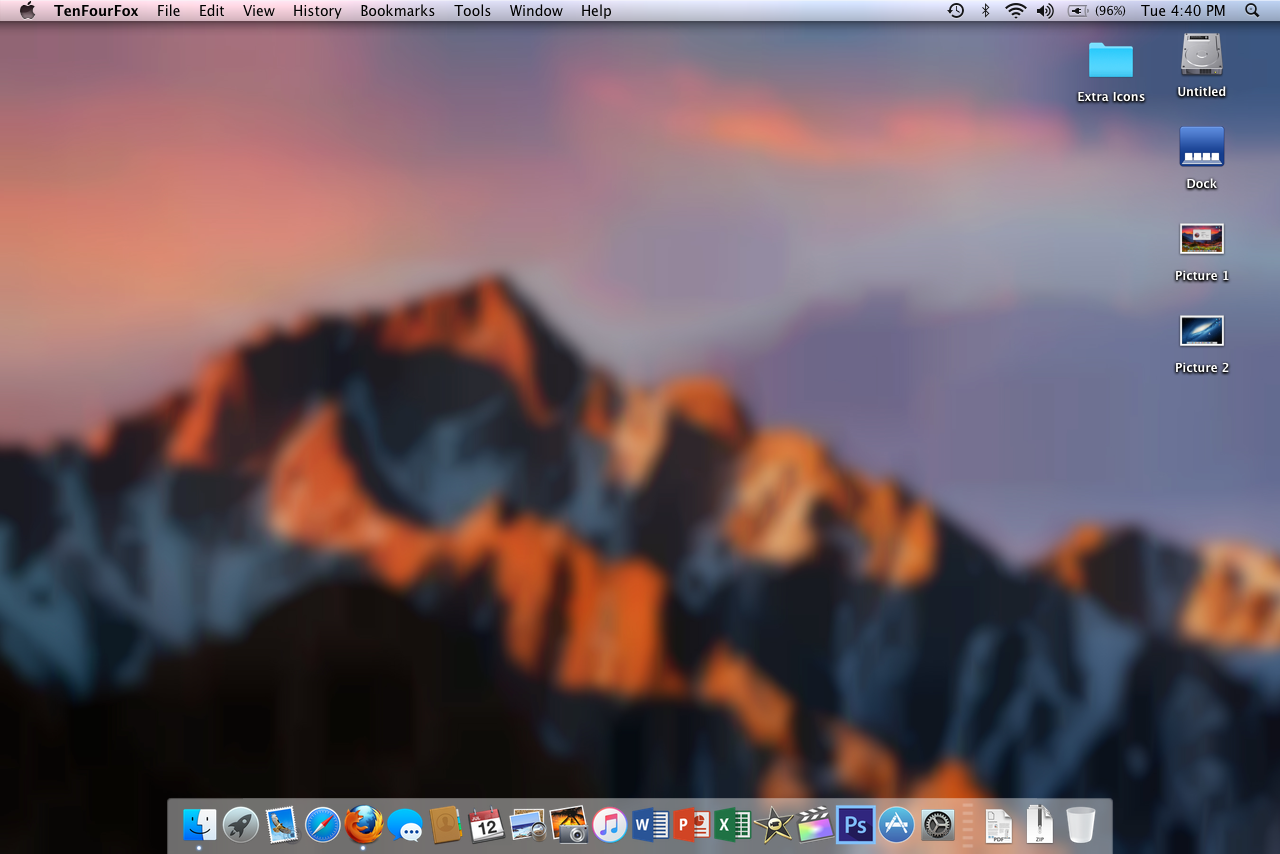This screenshot has height=854, width=1280.
Task: Open Final Cut Pro clapperboard icon
Action: point(815,825)
